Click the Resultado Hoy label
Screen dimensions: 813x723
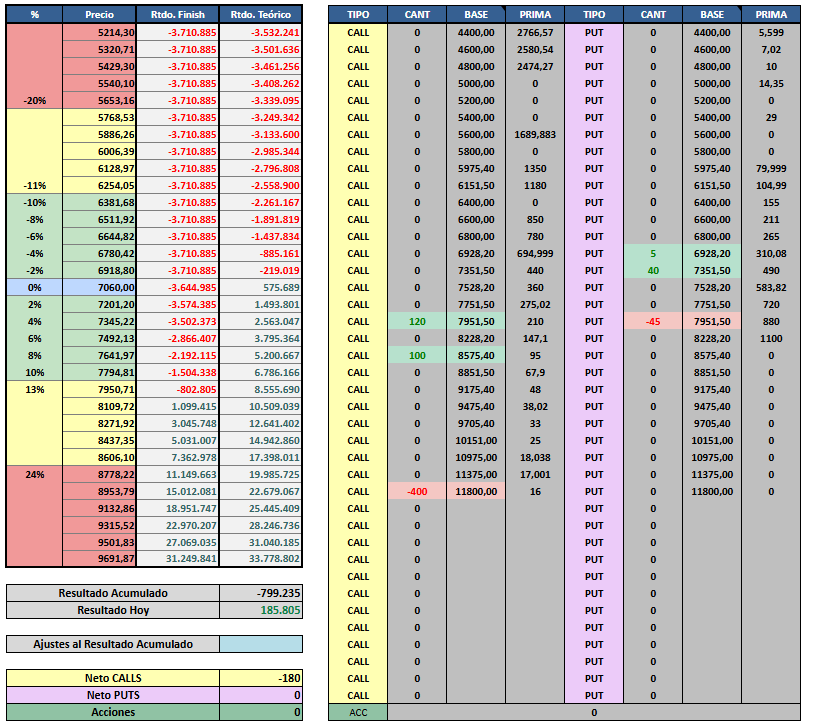[x=113, y=610]
